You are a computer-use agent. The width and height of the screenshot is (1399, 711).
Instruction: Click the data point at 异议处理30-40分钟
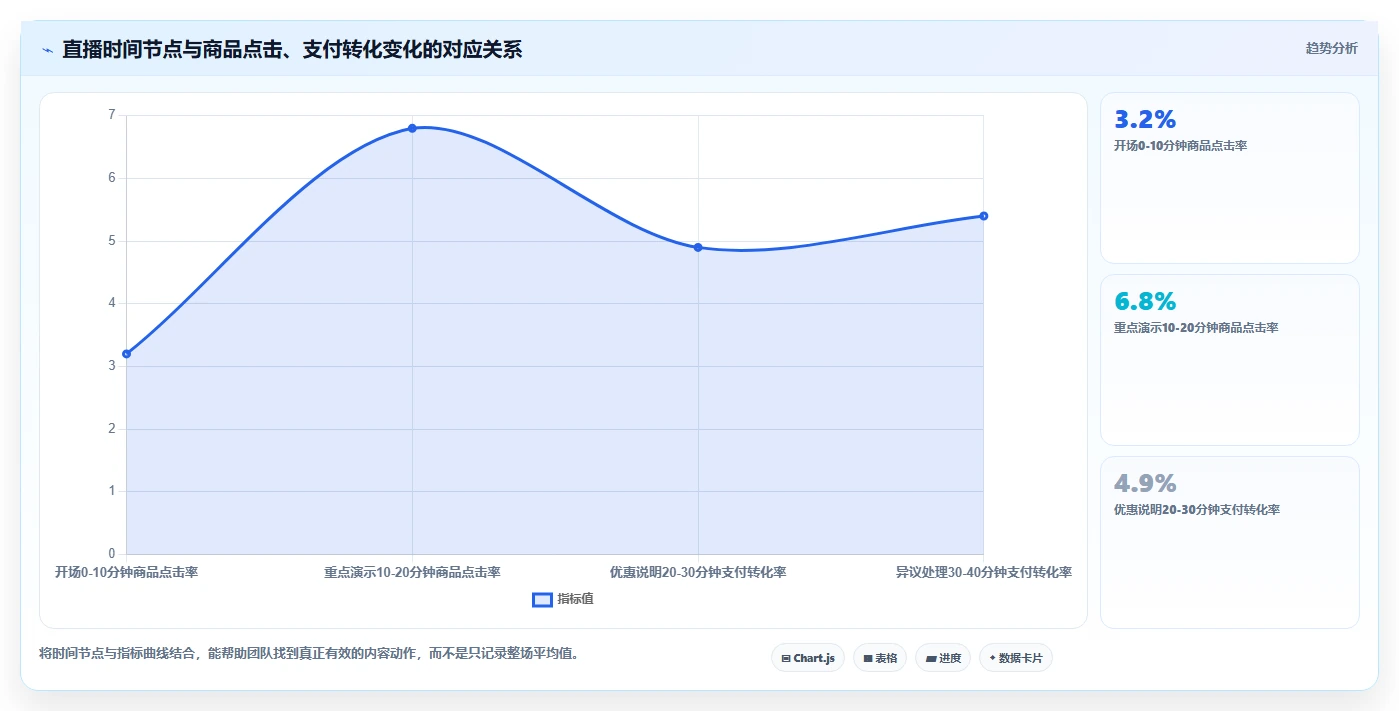(984, 216)
